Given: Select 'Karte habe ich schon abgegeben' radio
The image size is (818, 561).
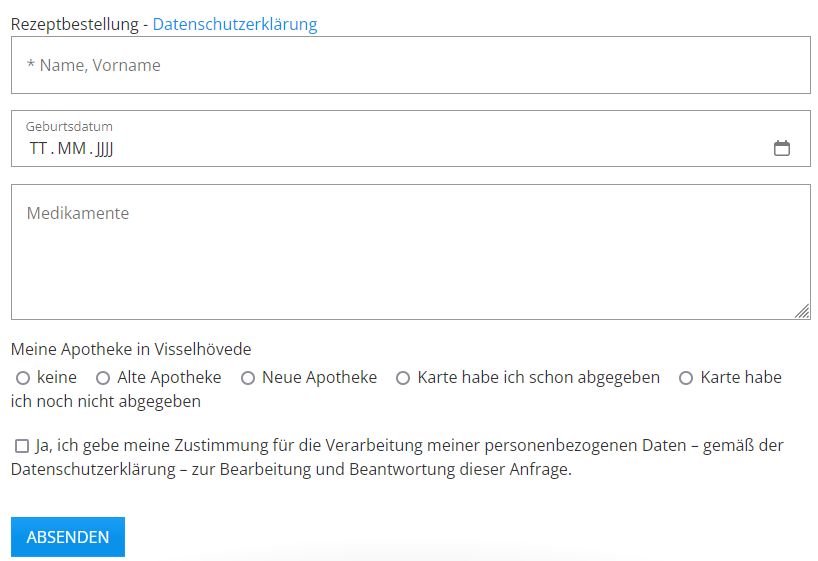Looking at the screenshot, I should (x=403, y=378).
